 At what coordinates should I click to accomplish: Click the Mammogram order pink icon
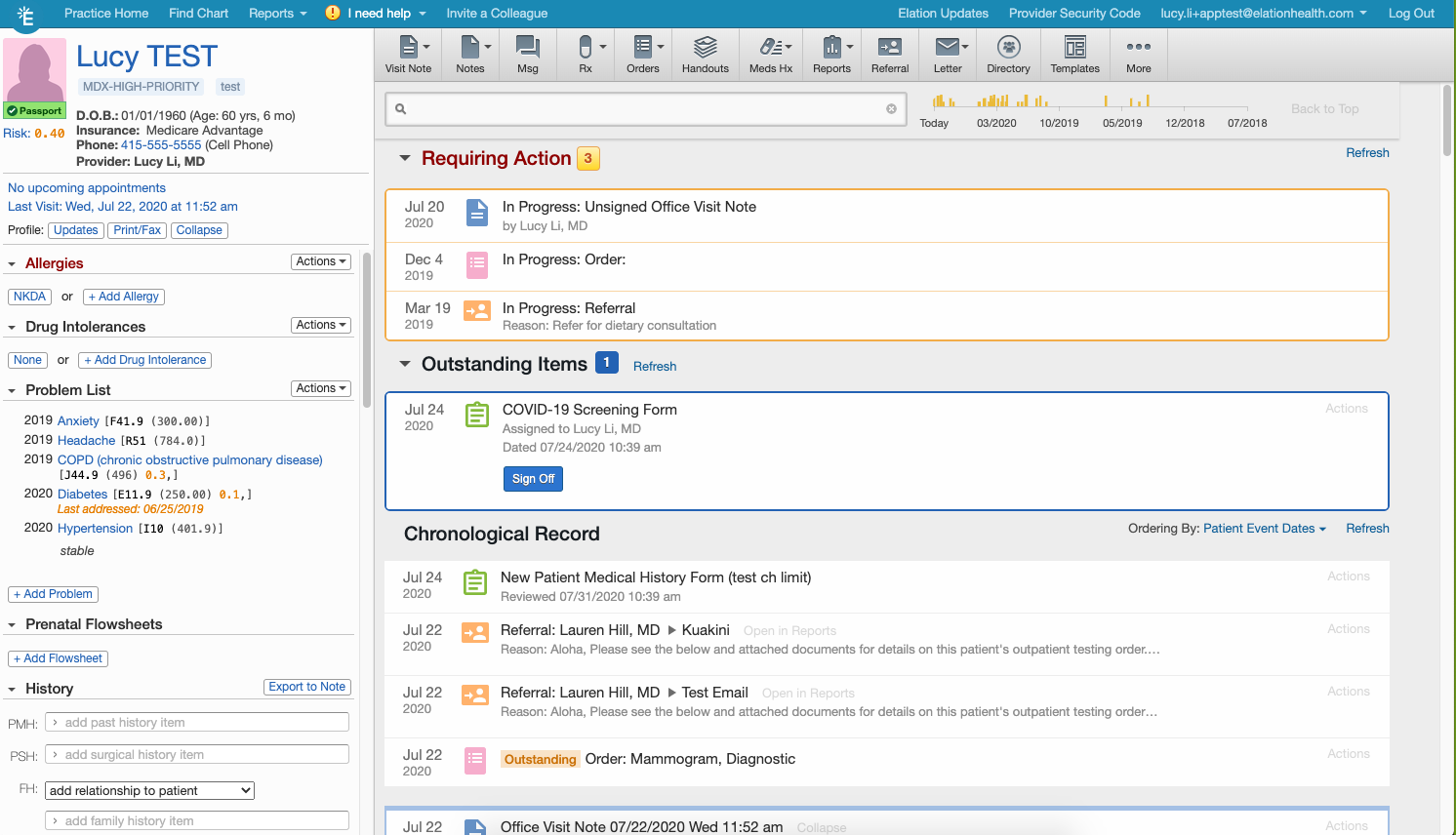click(474, 760)
